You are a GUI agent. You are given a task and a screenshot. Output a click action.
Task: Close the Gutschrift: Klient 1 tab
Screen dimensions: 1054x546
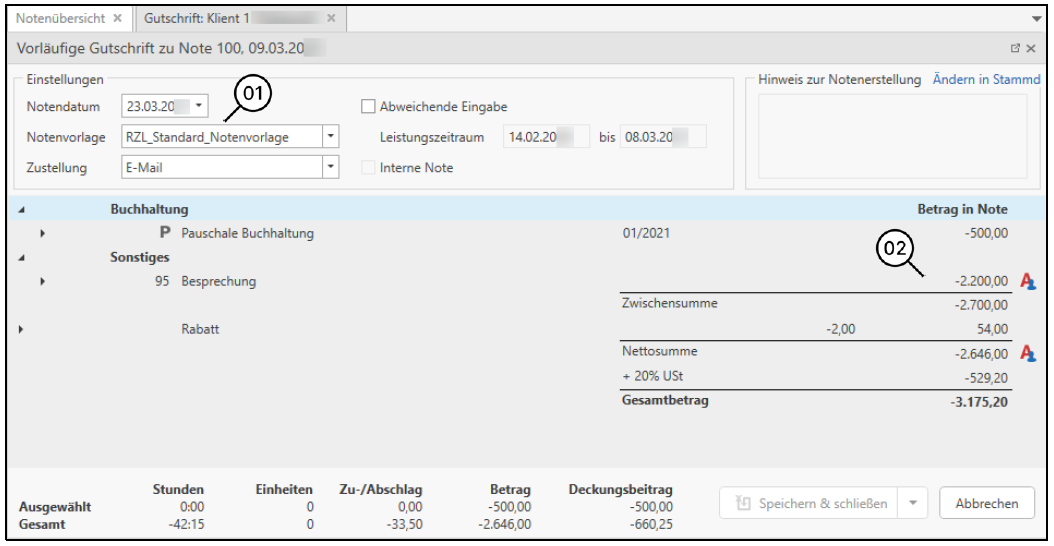pyautogui.click(x=331, y=19)
